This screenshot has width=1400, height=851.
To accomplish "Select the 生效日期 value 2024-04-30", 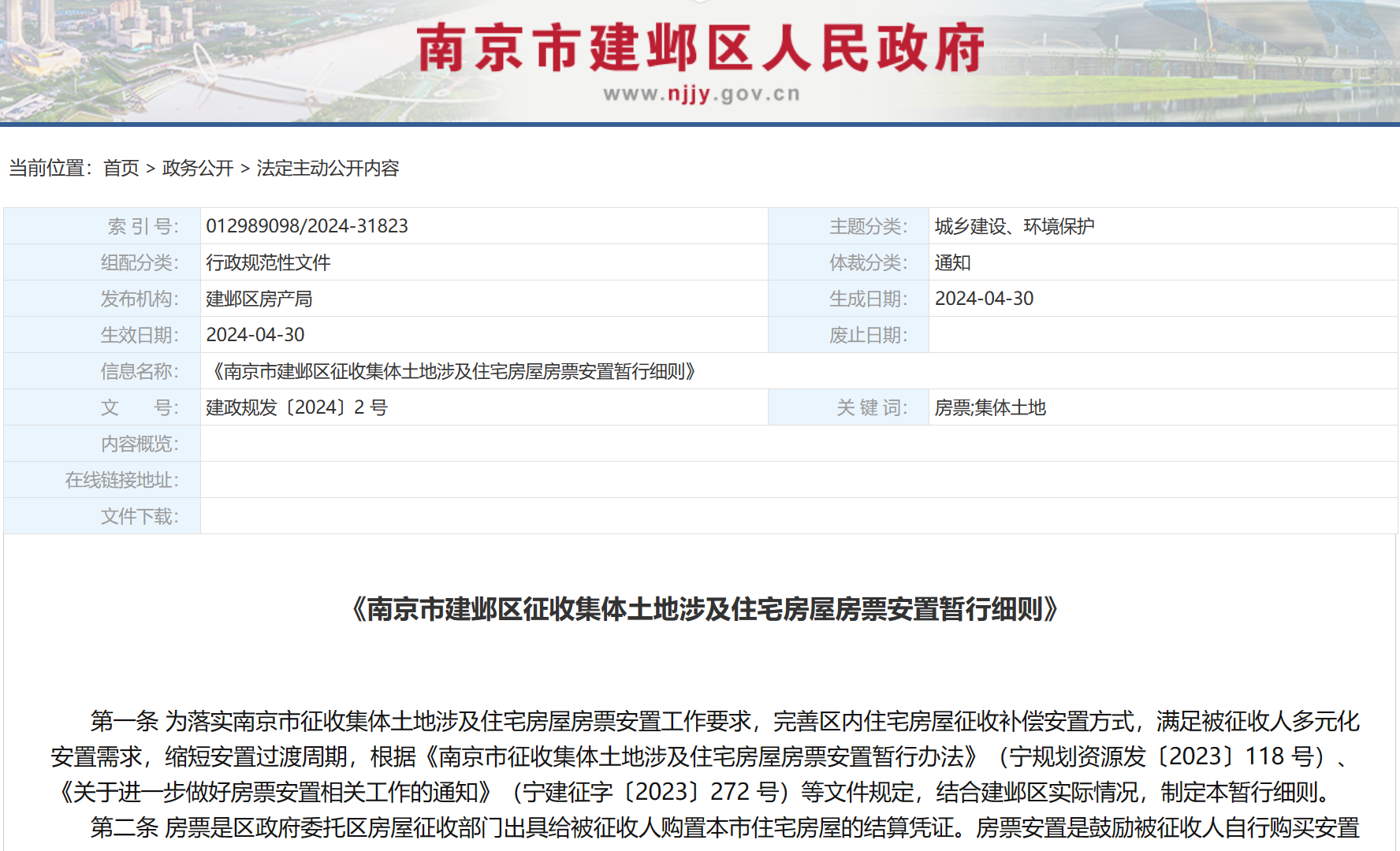I will [255, 335].
